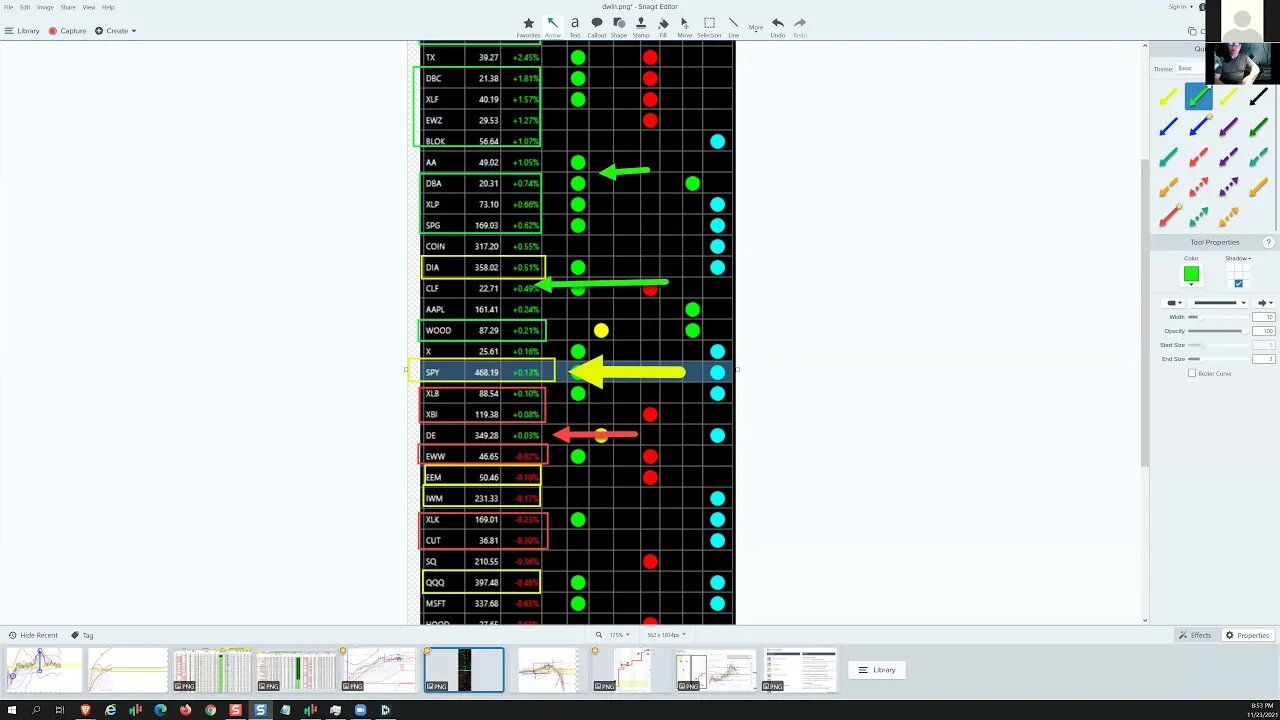This screenshot has height=720, width=1280.
Task: Adjust the Opacity slider
Action: tap(1217, 331)
